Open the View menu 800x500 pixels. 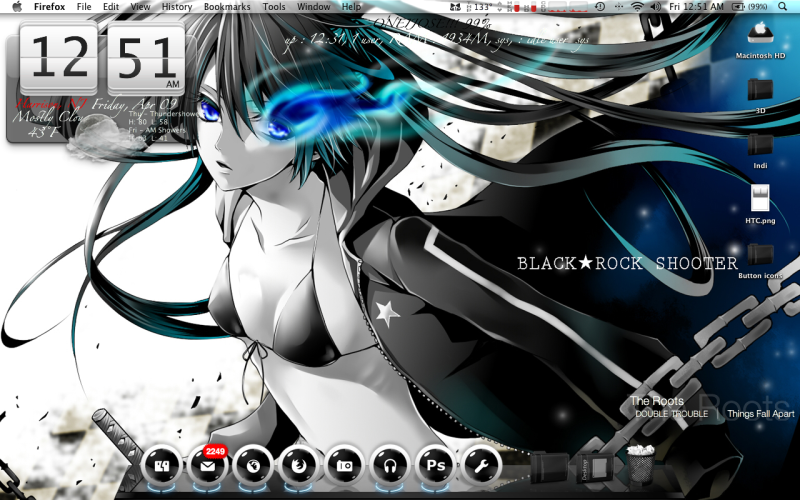pos(140,7)
